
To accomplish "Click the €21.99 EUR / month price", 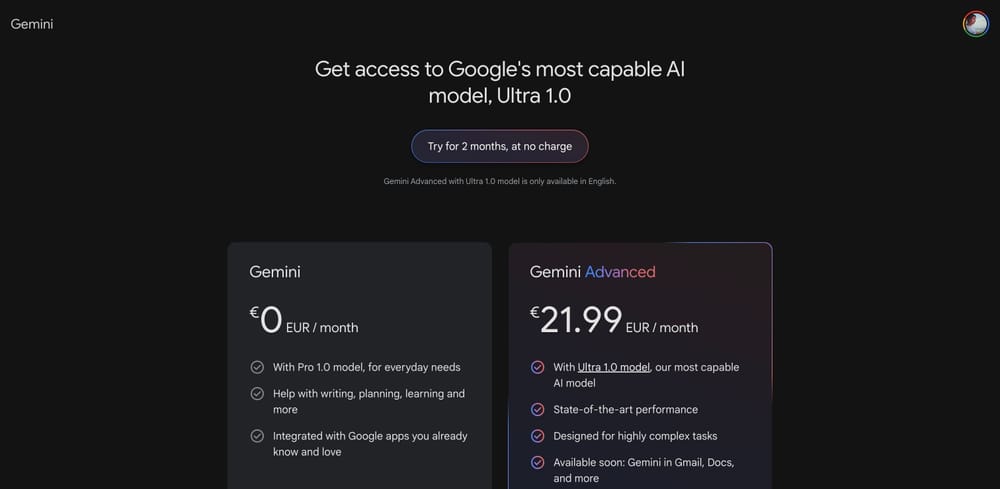I will click(x=614, y=321).
